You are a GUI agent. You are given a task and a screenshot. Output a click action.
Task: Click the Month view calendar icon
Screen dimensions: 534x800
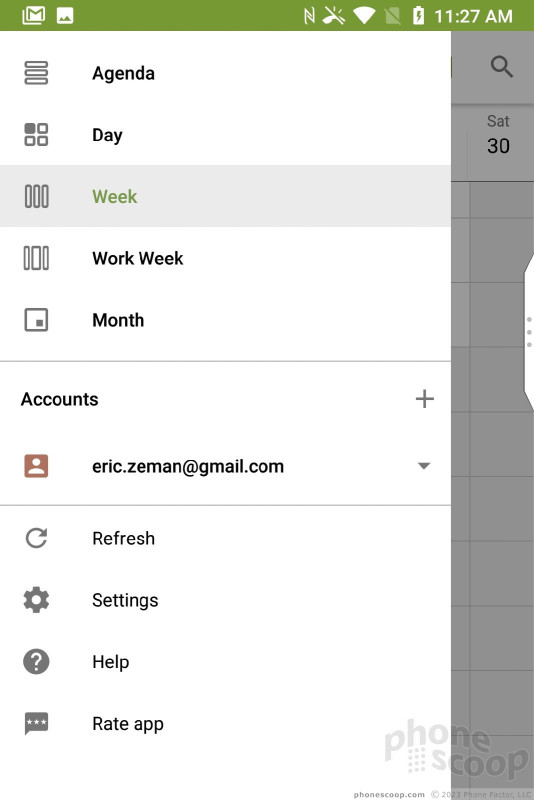click(36, 320)
